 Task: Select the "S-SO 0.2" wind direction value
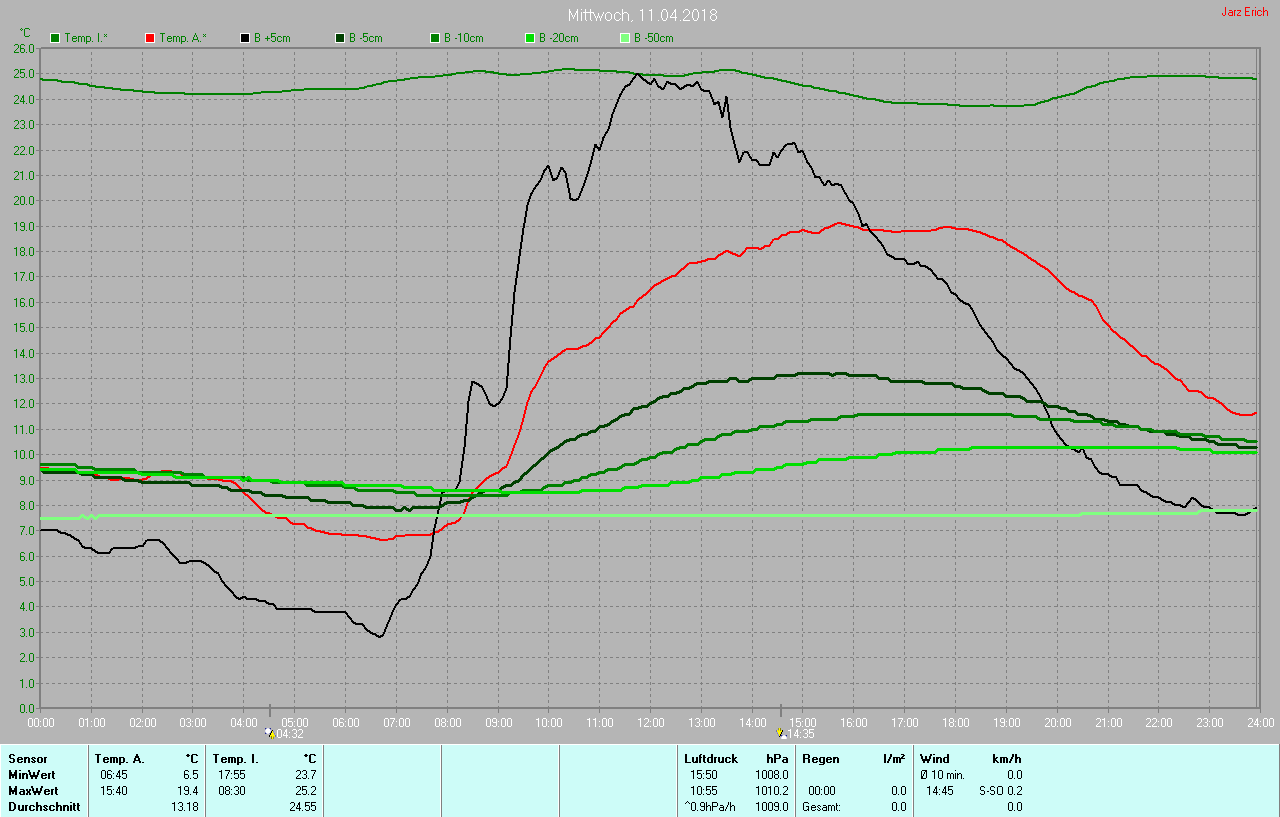pyautogui.click(x=1000, y=791)
